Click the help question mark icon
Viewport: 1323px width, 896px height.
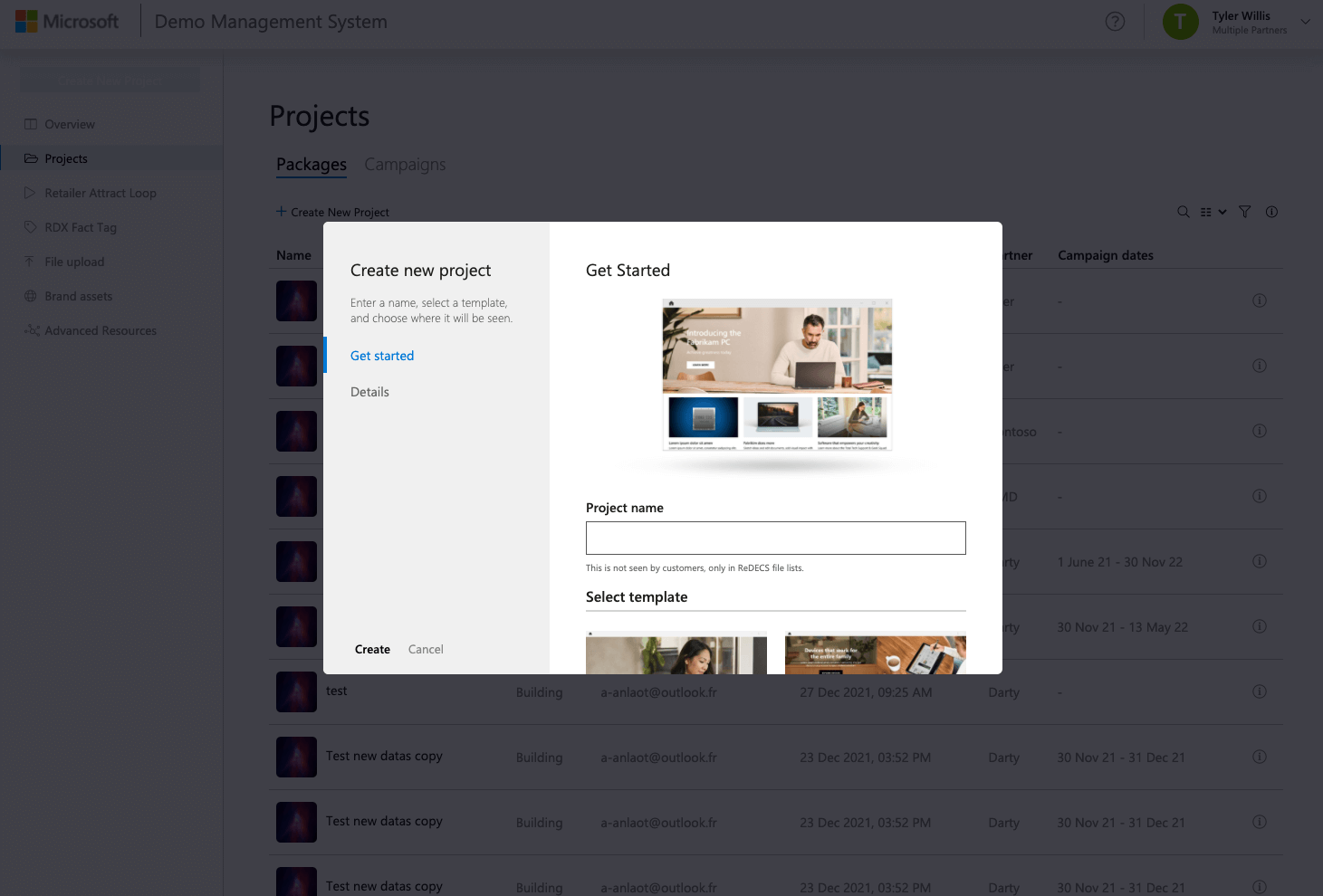click(x=1115, y=22)
